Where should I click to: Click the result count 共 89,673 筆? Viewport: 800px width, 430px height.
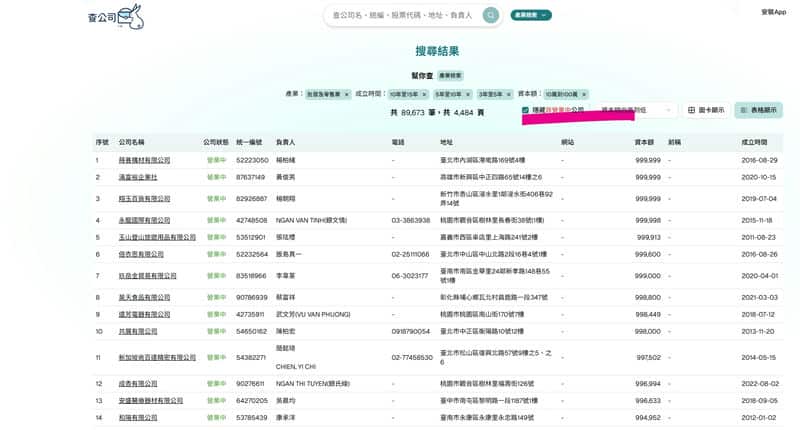click(x=413, y=112)
